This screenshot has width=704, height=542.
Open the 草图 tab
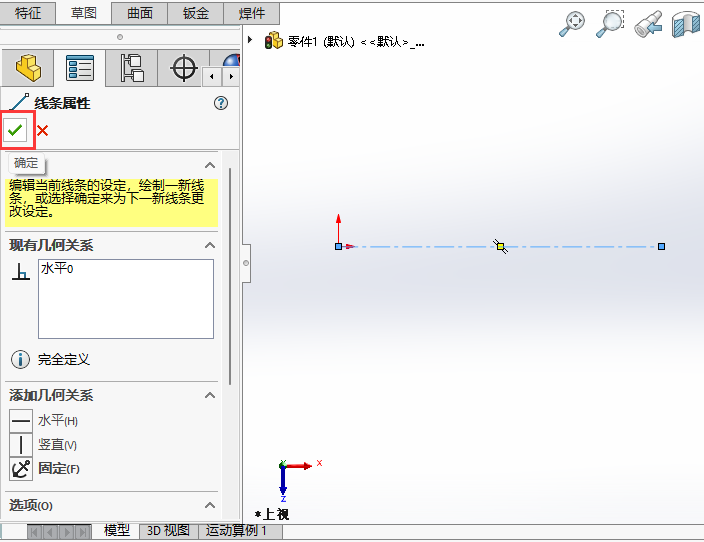[x=84, y=13]
